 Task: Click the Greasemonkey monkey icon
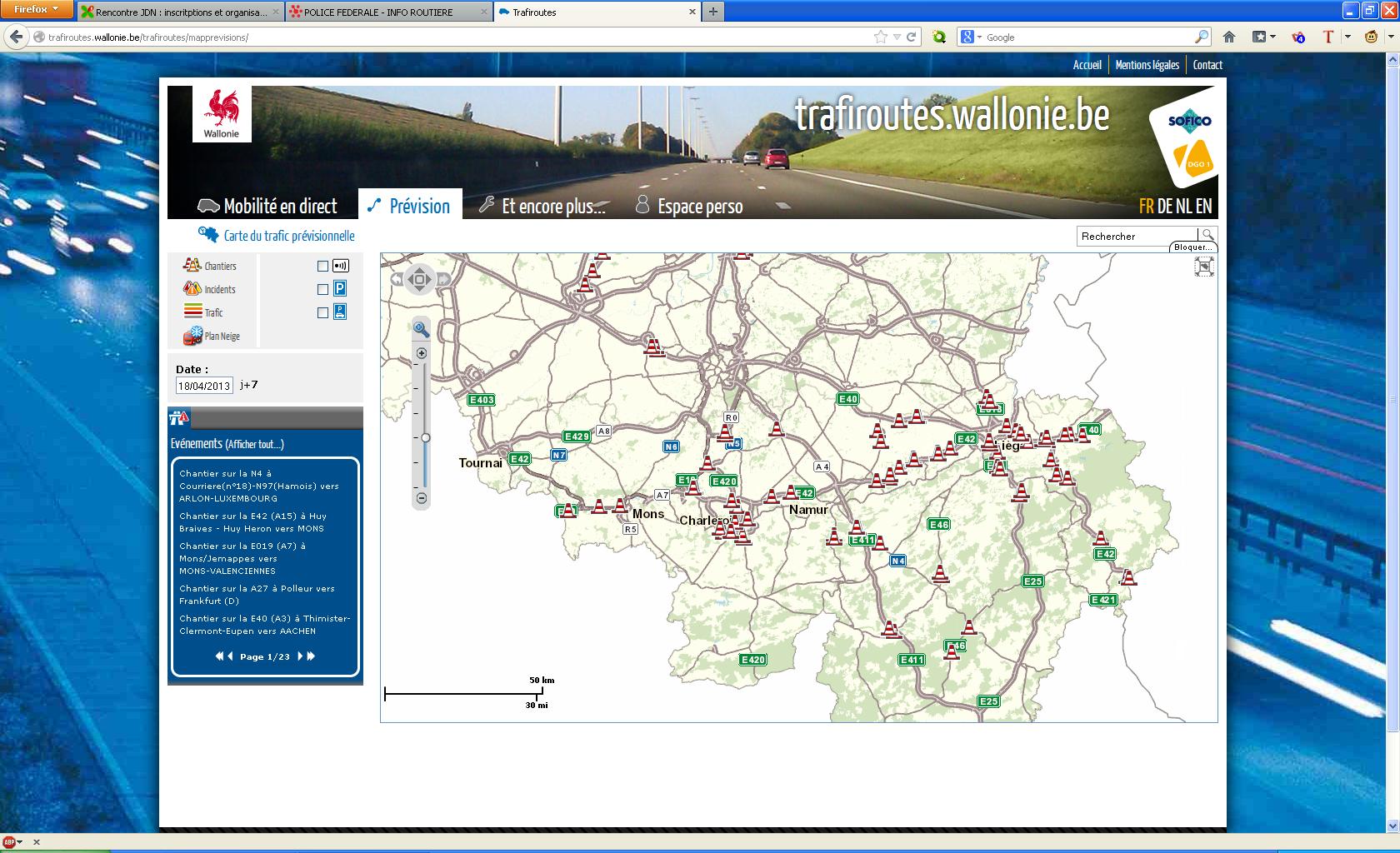1371,37
